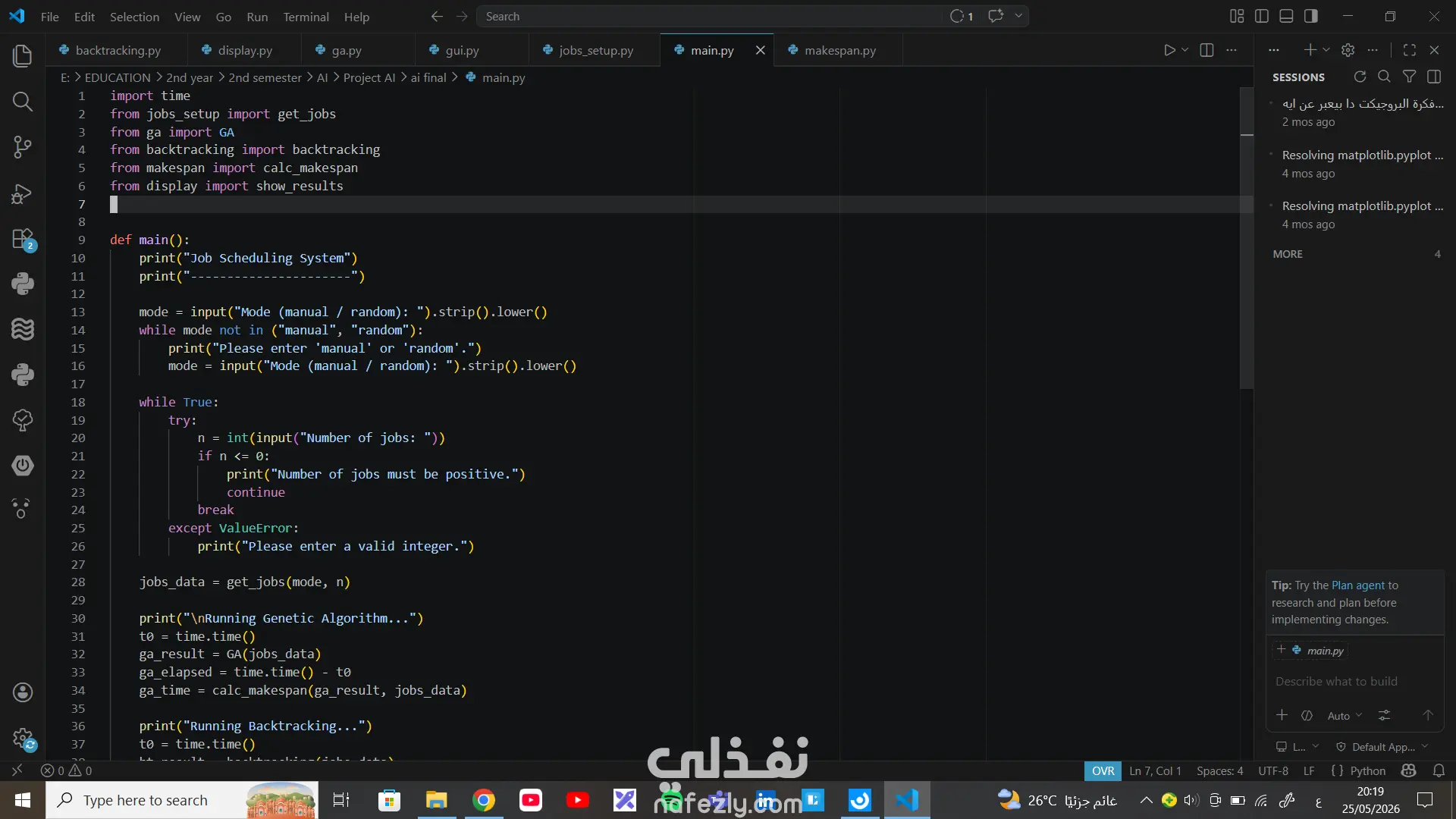This screenshot has height=819, width=1456.
Task: Open the Explorer view in activity bar
Action: [x=23, y=55]
